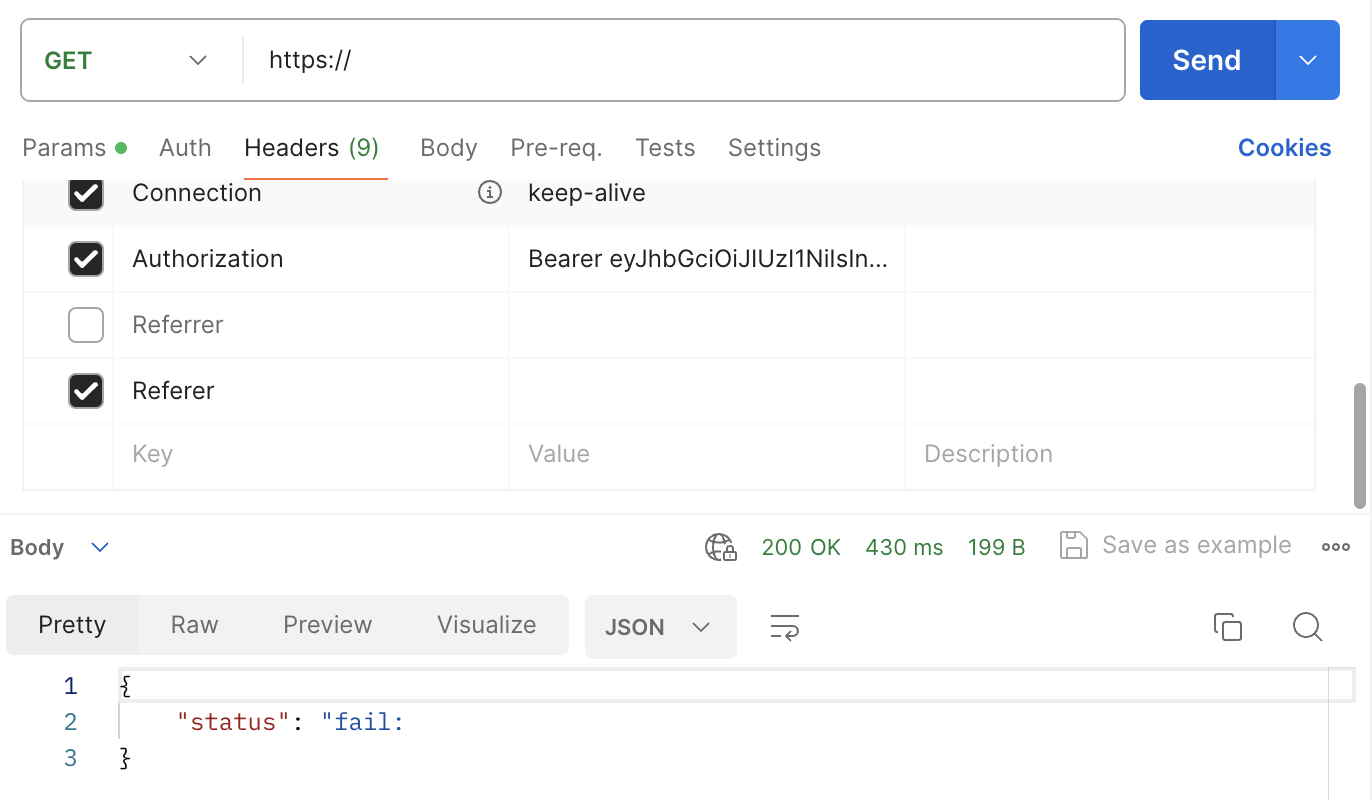
Task: Switch to the Preview response tab
Action: click(327, 624)
